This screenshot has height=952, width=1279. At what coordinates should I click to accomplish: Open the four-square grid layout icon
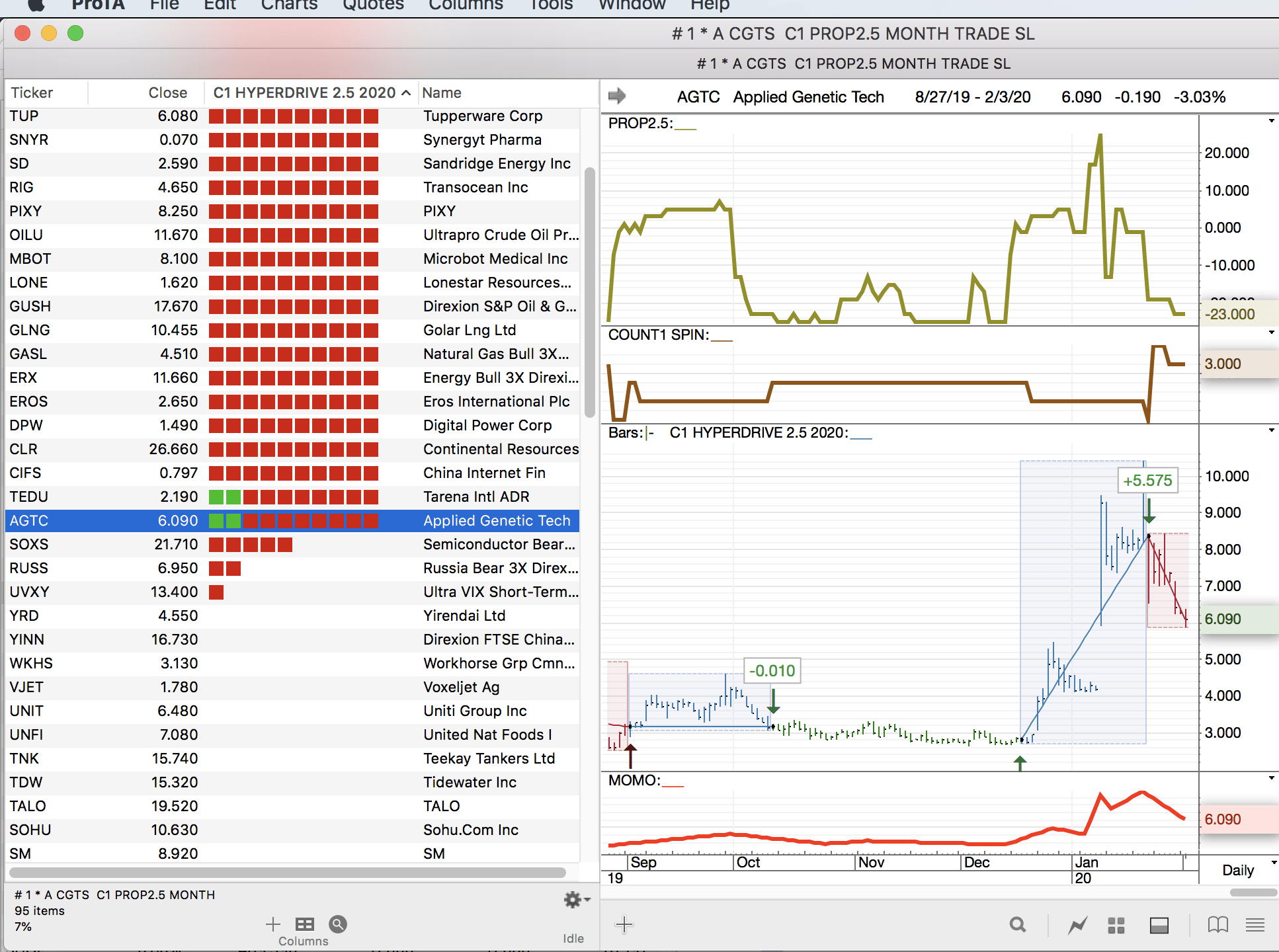coord(1116,925)
